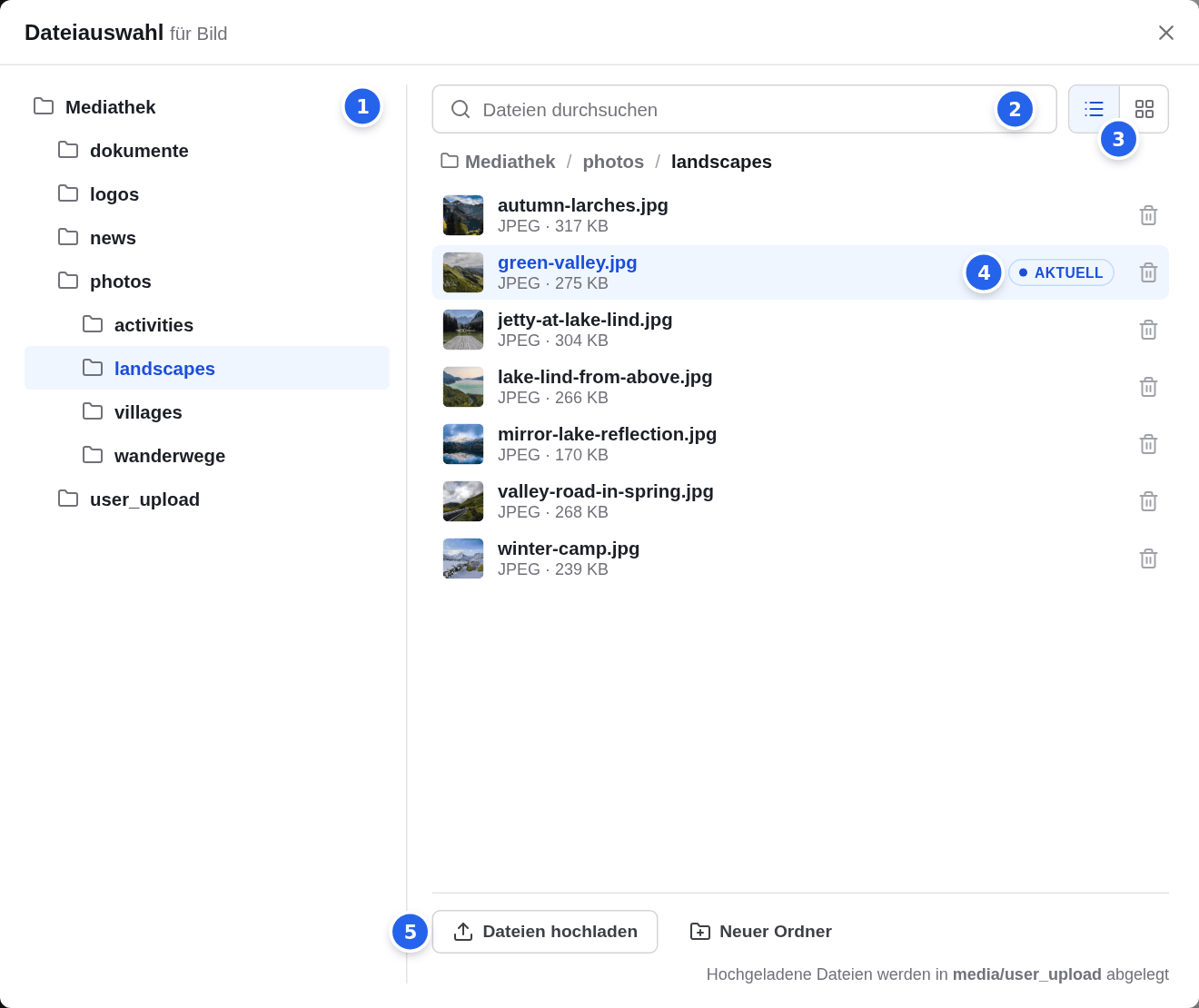Open the logos folder
This screenshot has width=1199, height=1008.
click(x=207, y=194)
